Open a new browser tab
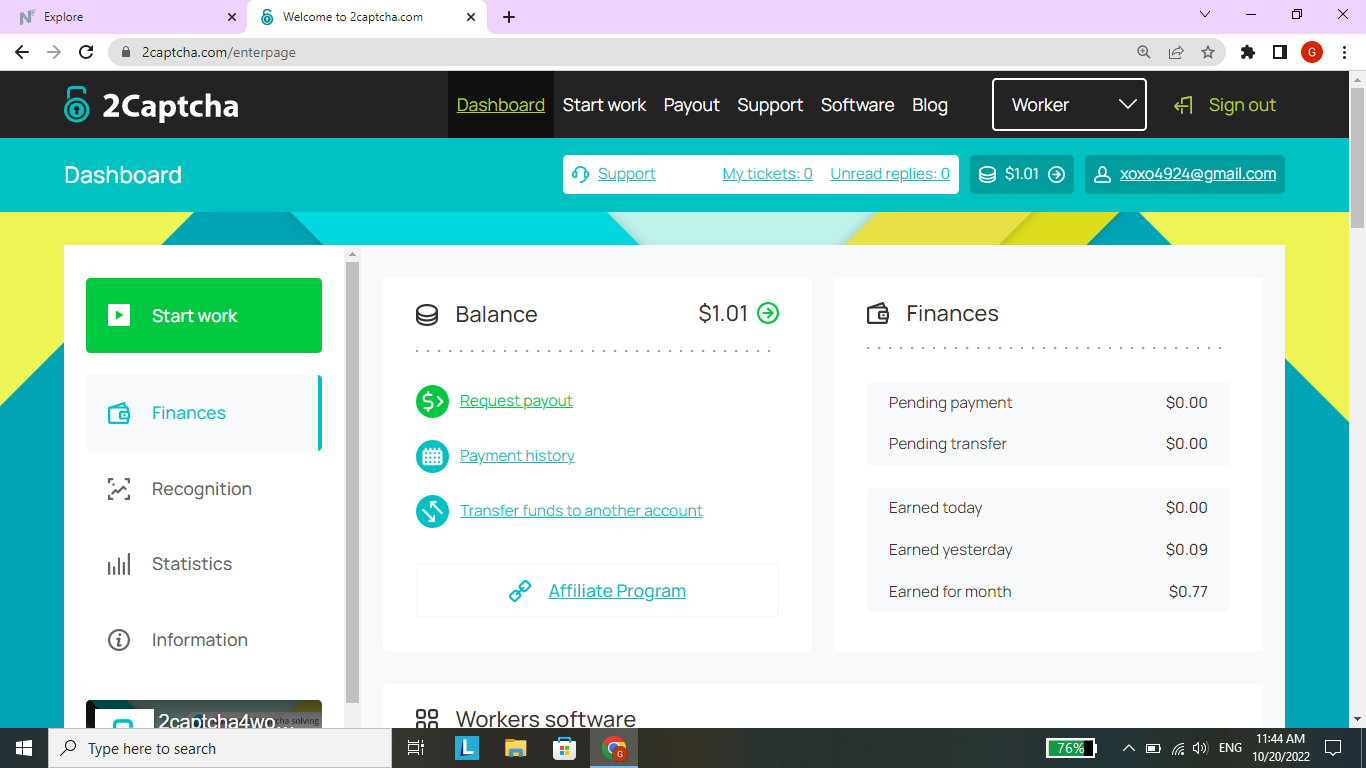The width and height of the screenshot is (1366, 768). (x=509, y=17)
